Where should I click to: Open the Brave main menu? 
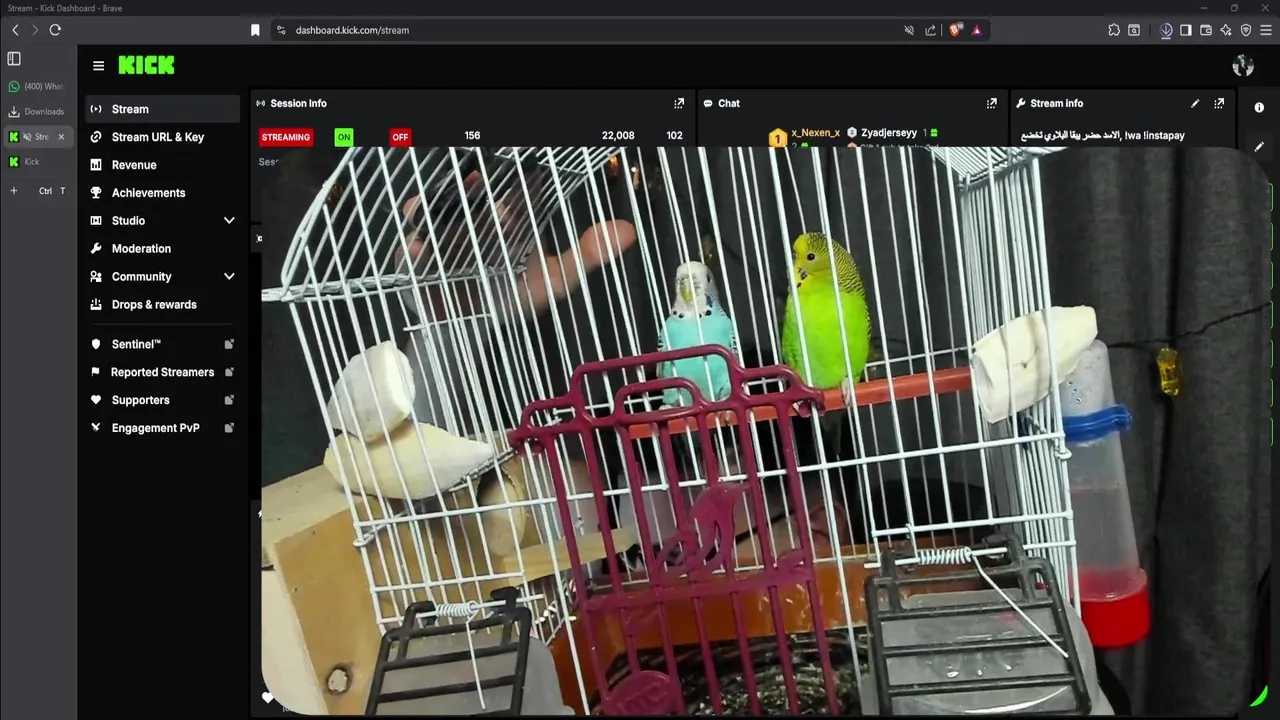pos(1266,30)
